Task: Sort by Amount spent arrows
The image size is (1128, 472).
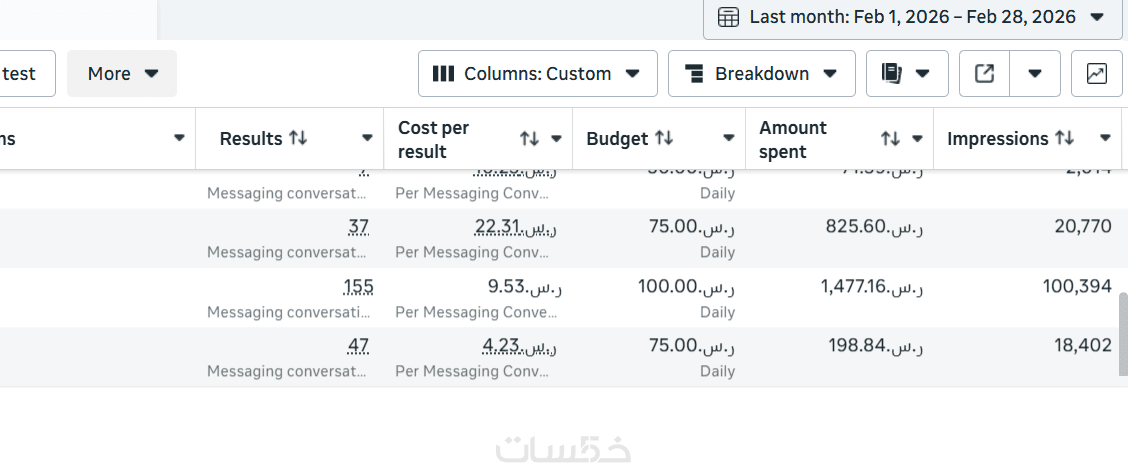Action: click(x=889, y=139)
